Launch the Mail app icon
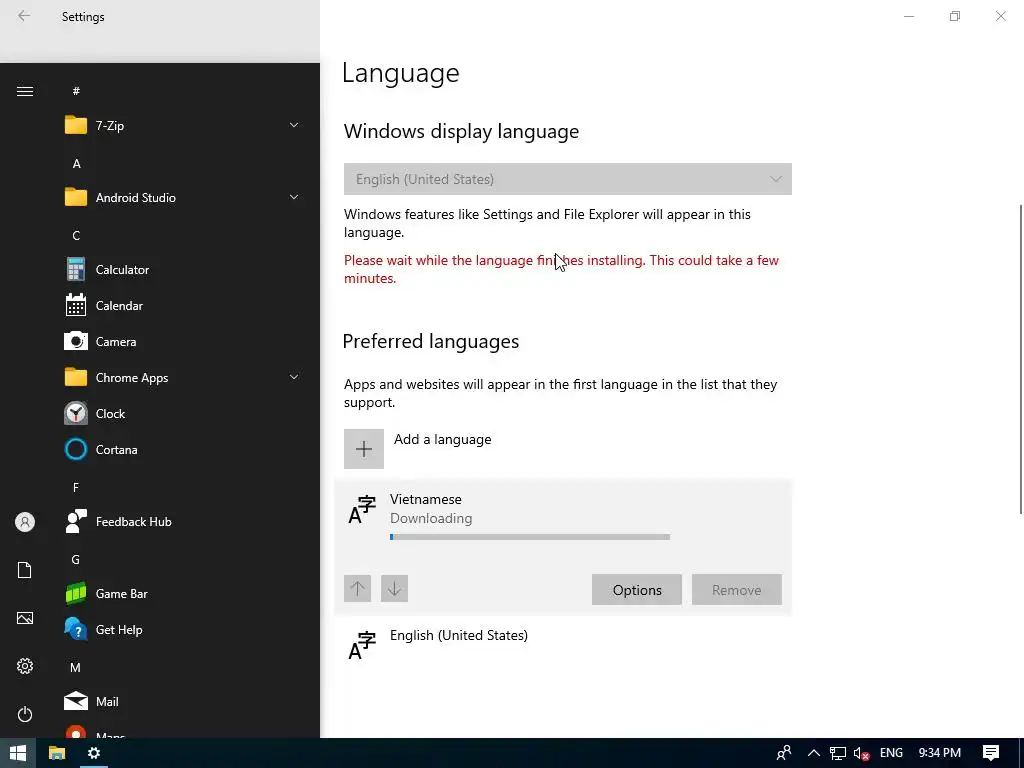 (x=76, y=701)
